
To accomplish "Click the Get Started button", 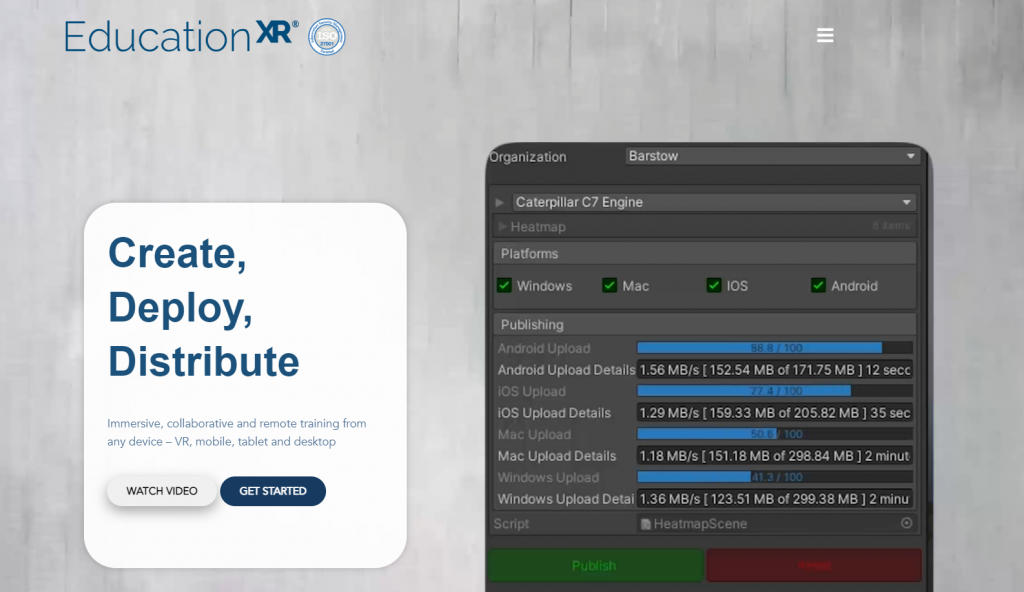I will click(x=273, y=491).
